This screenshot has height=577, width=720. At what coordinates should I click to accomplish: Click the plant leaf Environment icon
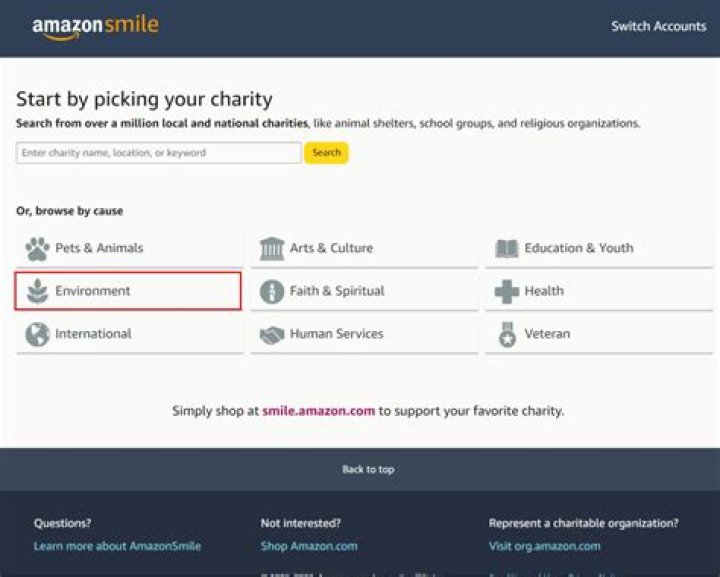pos(37,291)
